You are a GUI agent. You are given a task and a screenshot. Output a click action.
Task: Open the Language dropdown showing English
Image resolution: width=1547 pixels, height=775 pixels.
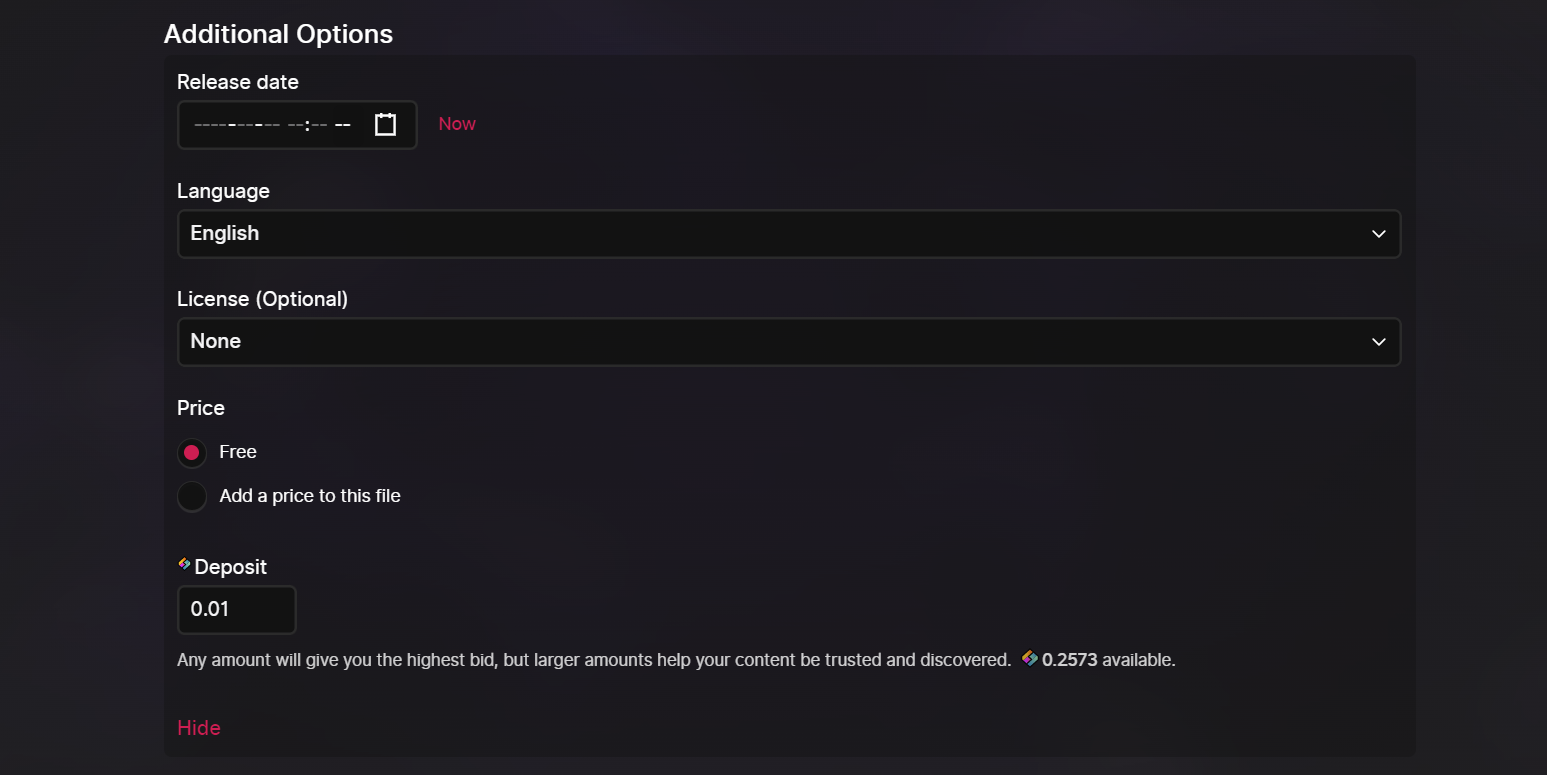tap(789, 234)
